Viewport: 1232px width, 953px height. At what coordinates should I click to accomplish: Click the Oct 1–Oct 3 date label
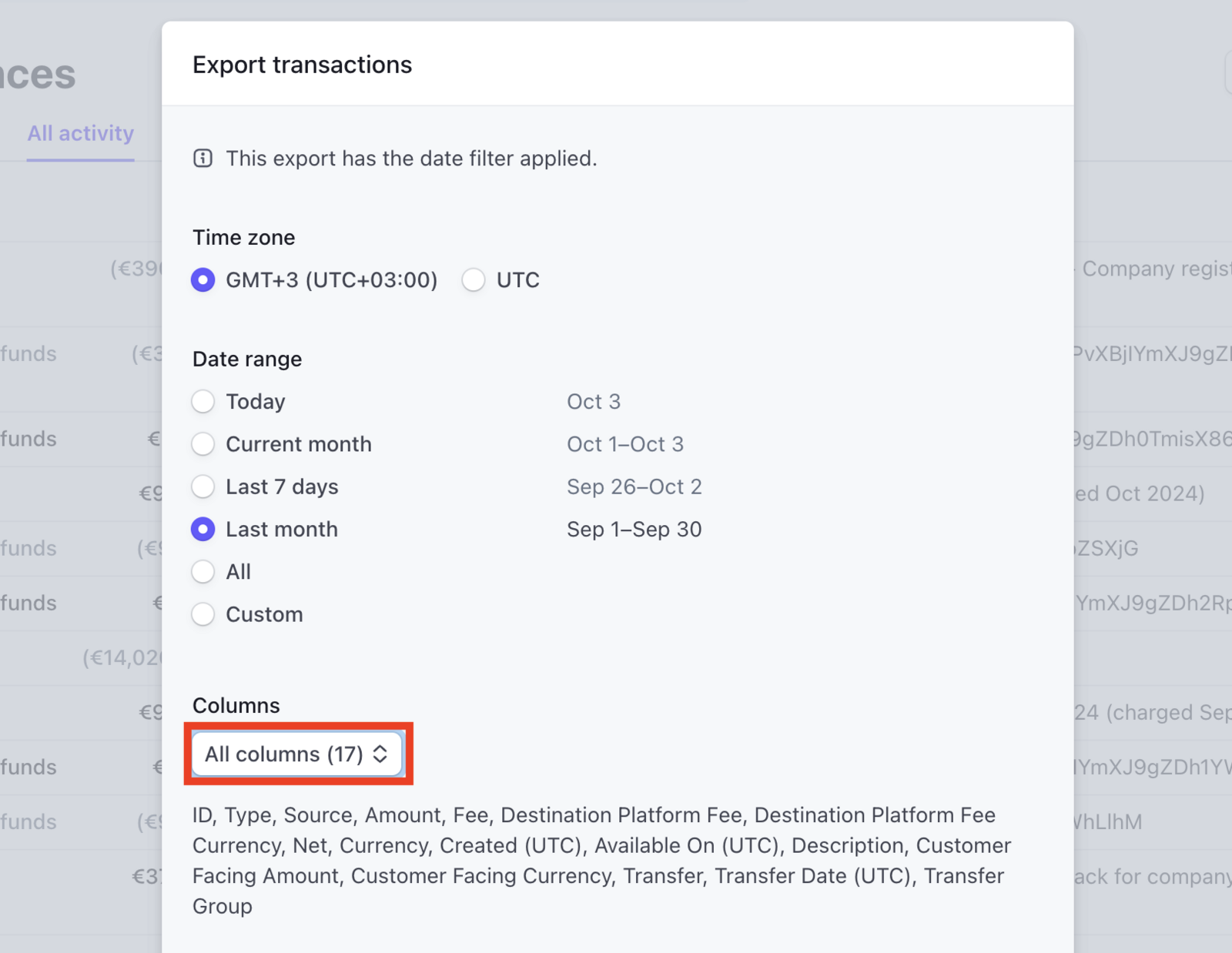(x=625, y=444)
